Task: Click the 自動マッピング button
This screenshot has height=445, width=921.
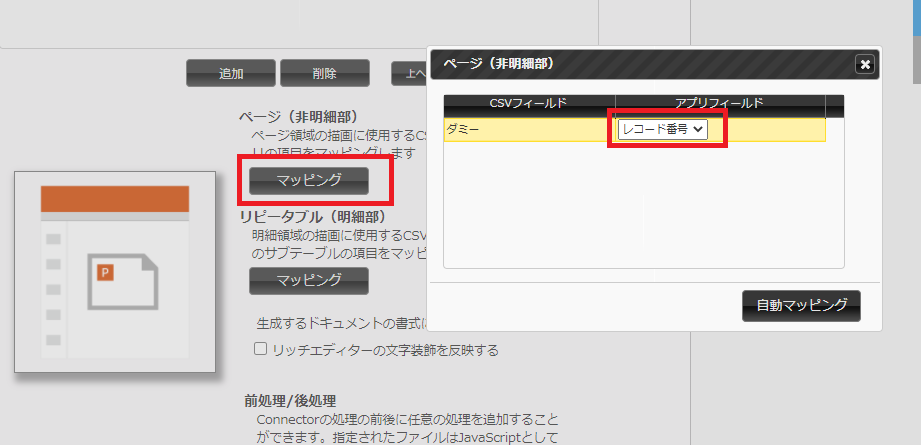Action: coord(801,305)
